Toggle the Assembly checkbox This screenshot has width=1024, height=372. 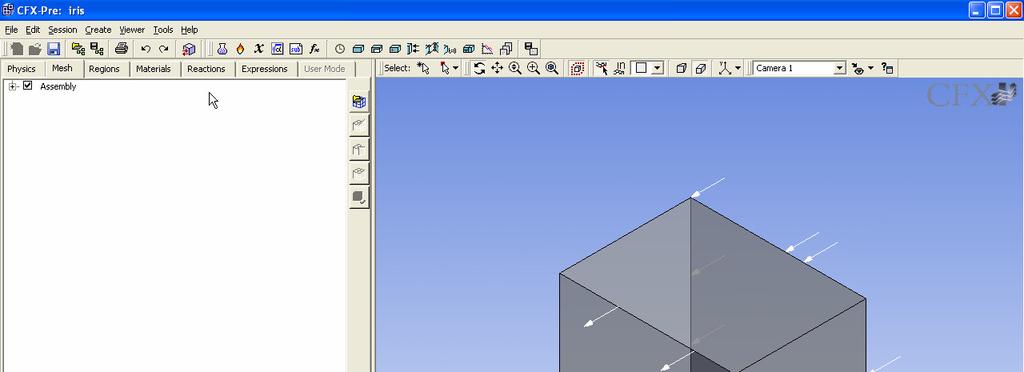27,85
